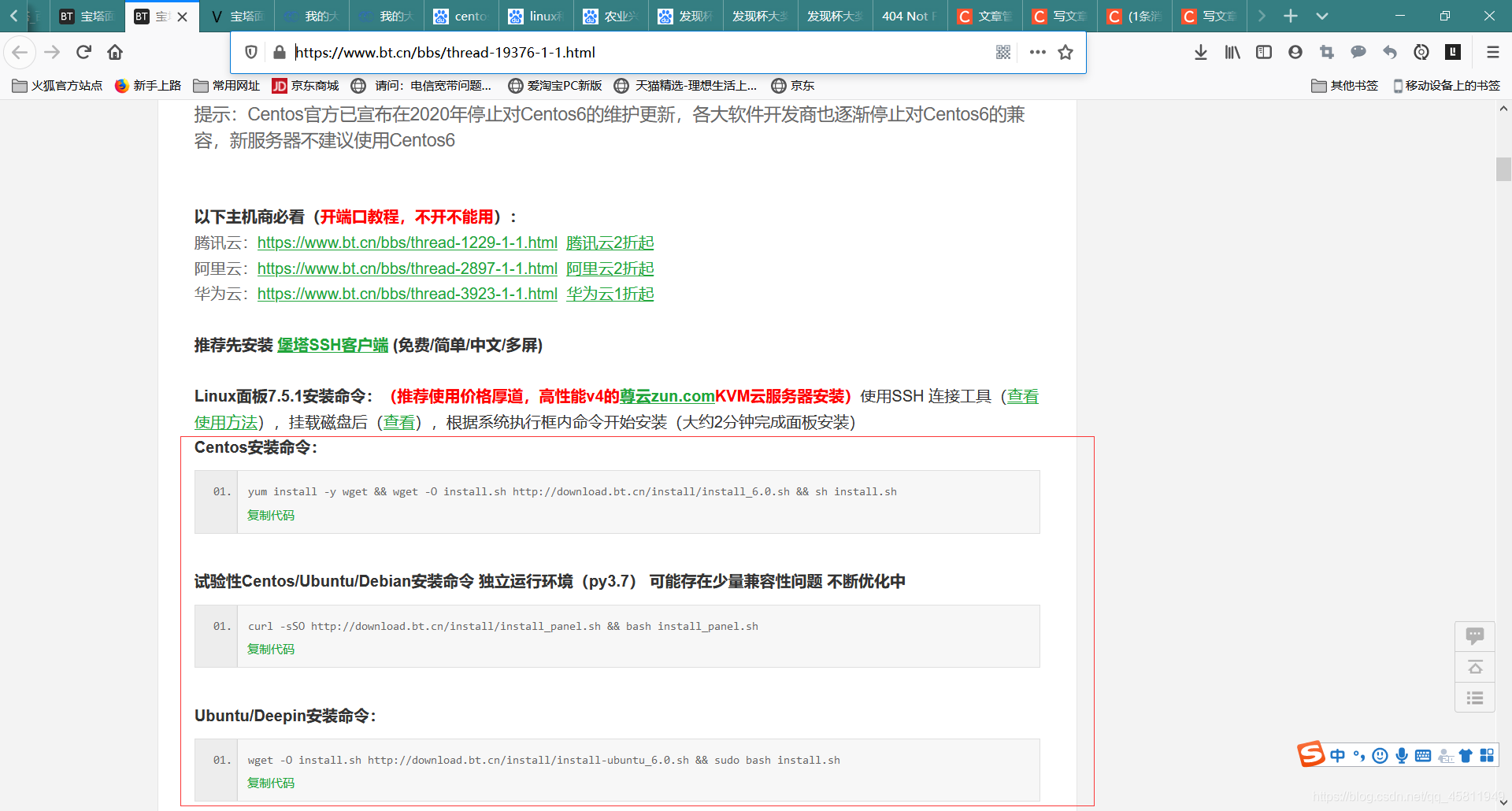Open the thread-1229 Tencent Cloud link
The image size is (1512, 811).
407,243
